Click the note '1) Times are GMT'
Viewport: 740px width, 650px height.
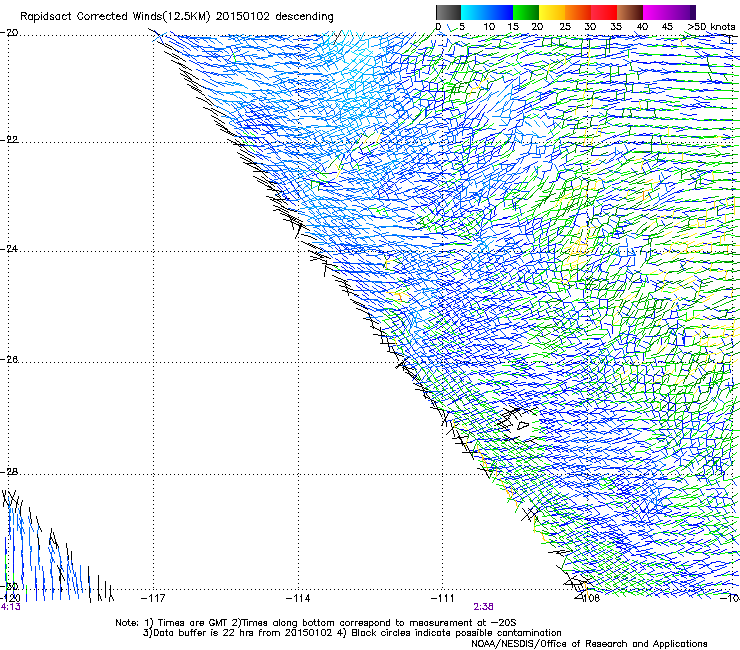coord(186,623)
